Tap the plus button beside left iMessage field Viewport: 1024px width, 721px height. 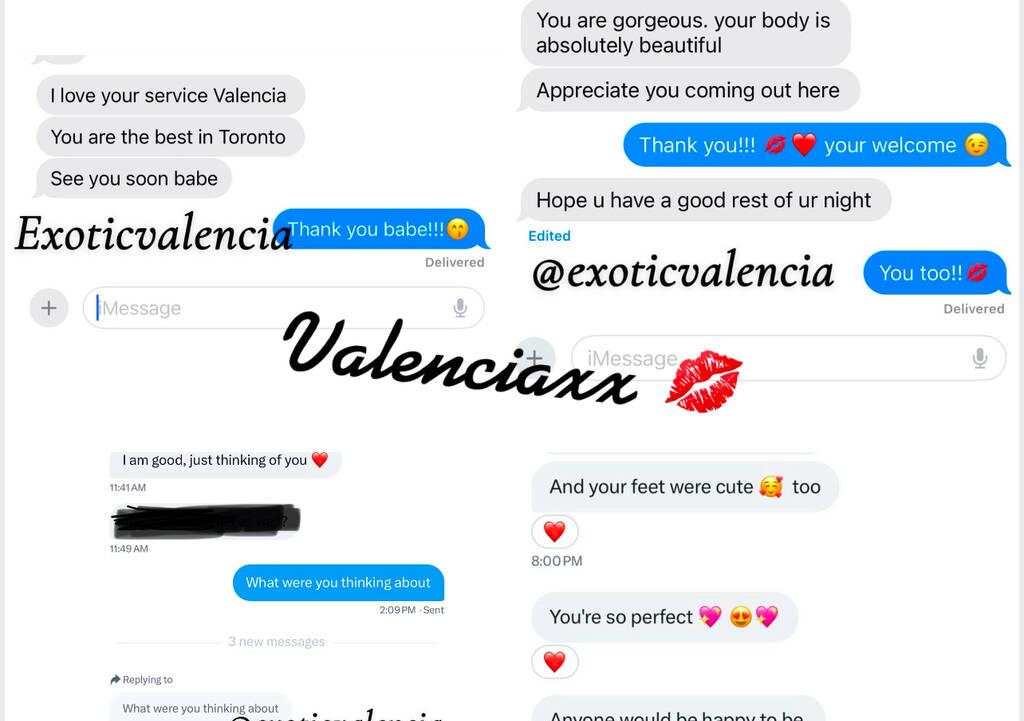[x=49, y=308]
